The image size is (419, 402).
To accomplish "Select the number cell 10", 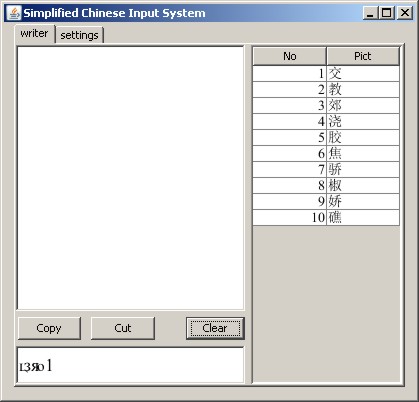I will click(289, 218).
